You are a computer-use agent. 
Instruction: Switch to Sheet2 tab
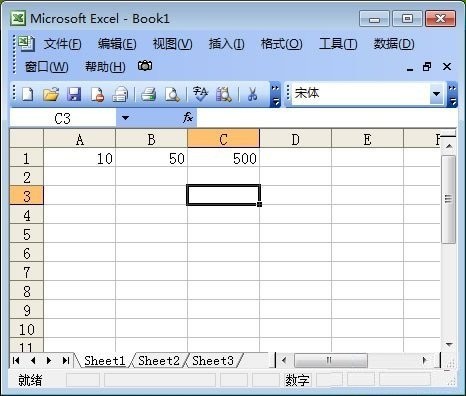pyautogui.click(x=159, y=361)
